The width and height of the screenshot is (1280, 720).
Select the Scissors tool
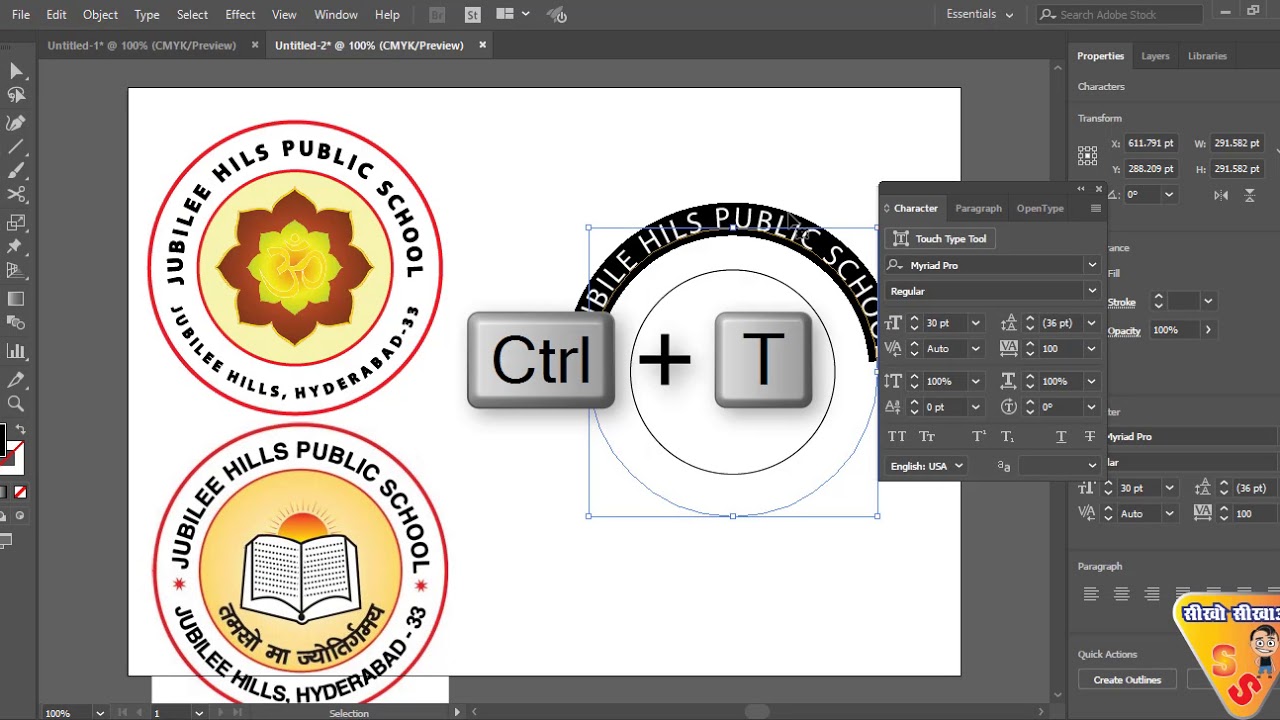tap(16, 195)
